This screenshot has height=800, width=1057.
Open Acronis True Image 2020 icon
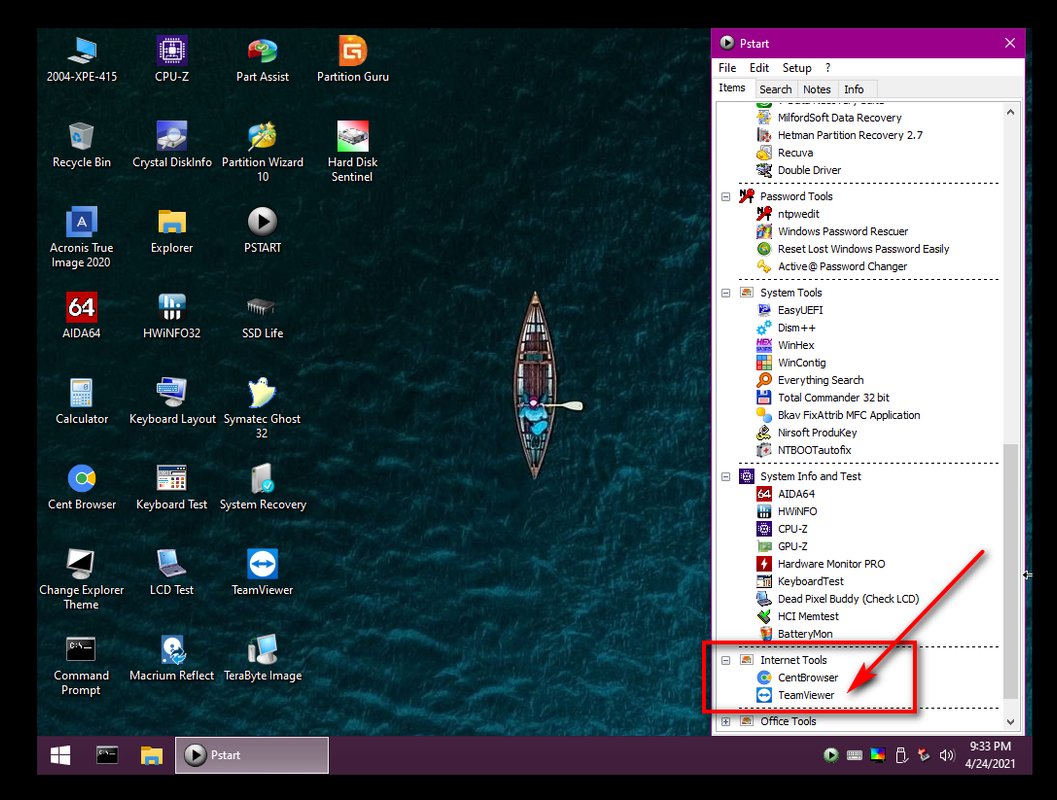tap(82, 237)
